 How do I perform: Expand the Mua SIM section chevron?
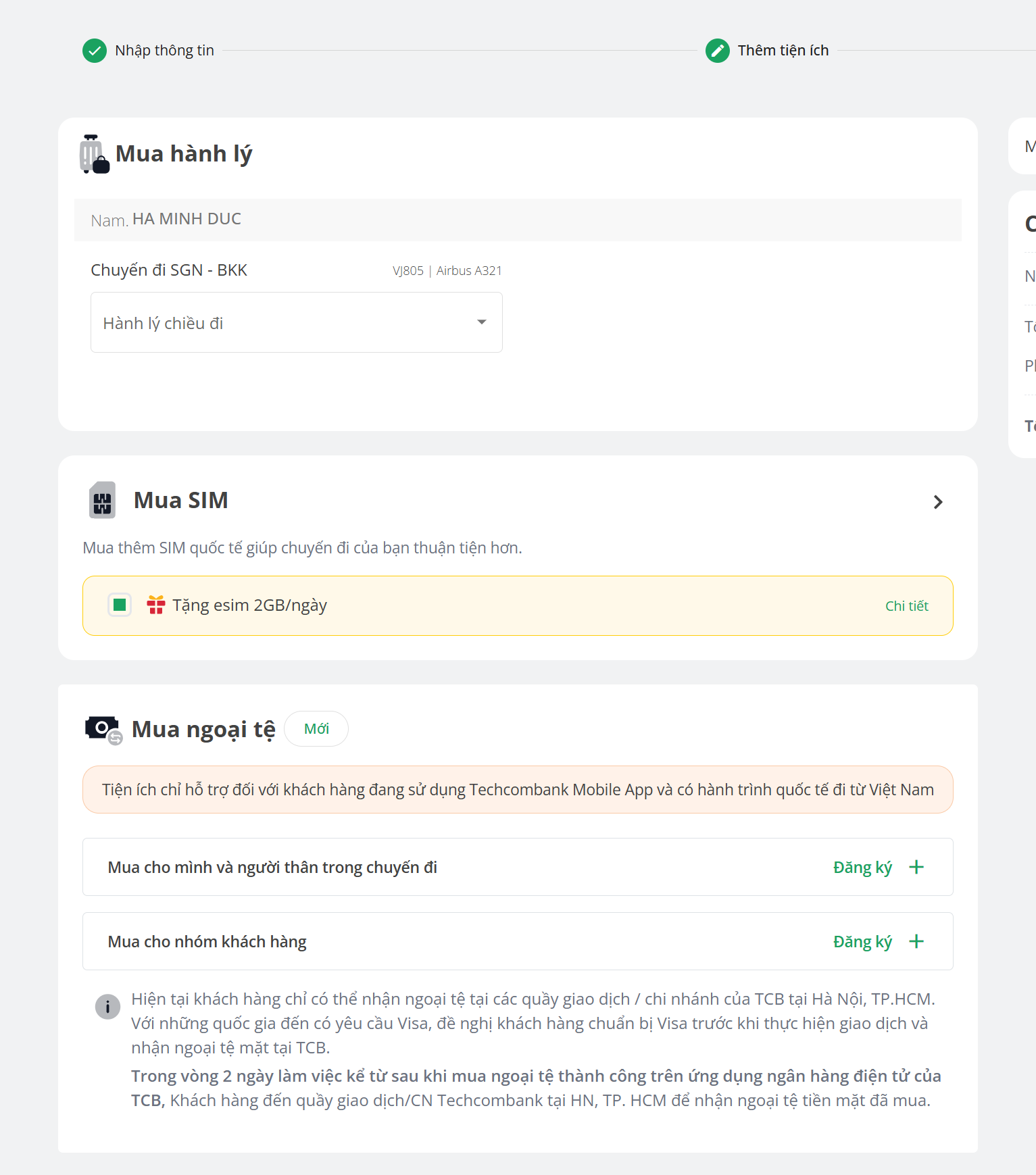click(x=937, y=502)
